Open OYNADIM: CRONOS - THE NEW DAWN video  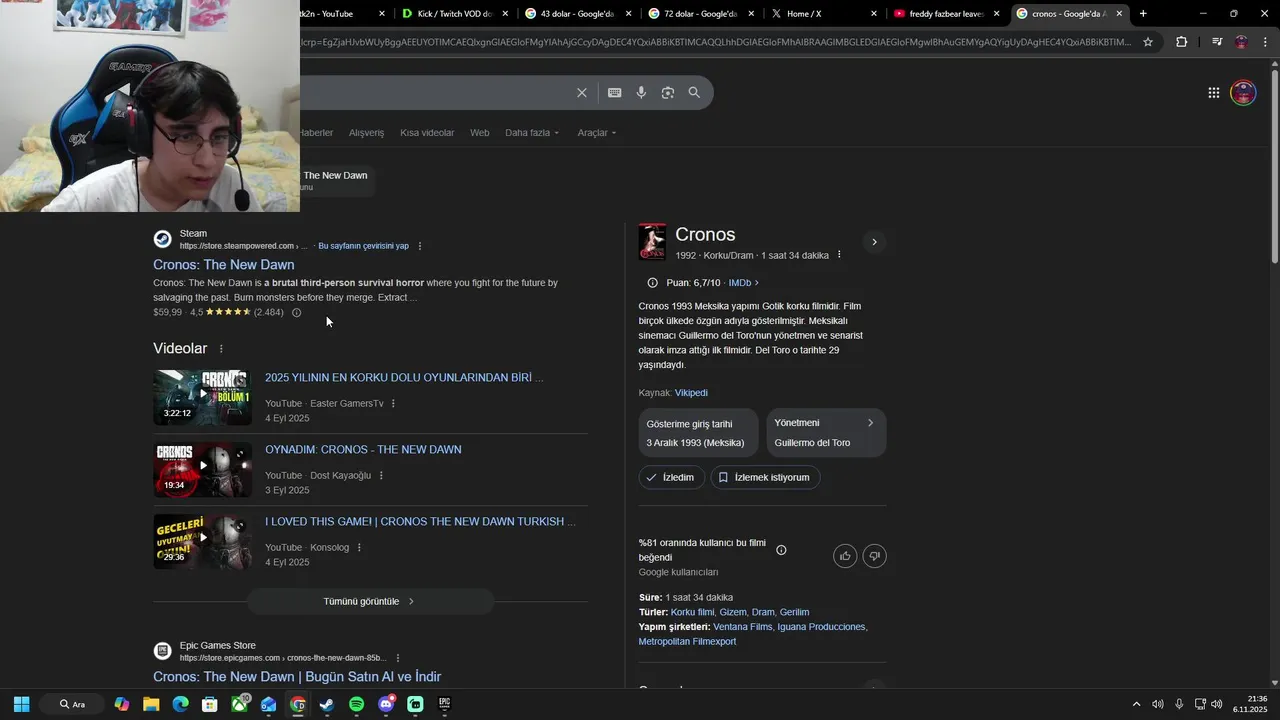363,450
